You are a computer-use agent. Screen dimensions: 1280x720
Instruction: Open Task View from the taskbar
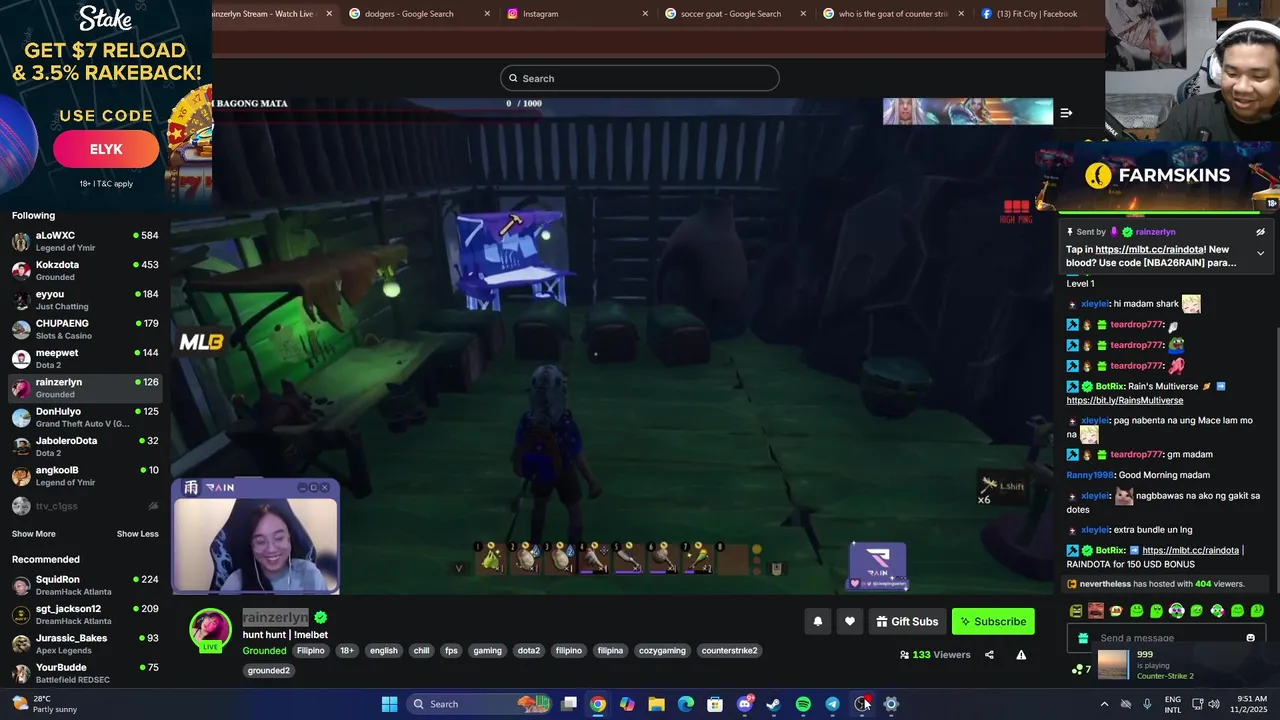[x=569, y=704]
